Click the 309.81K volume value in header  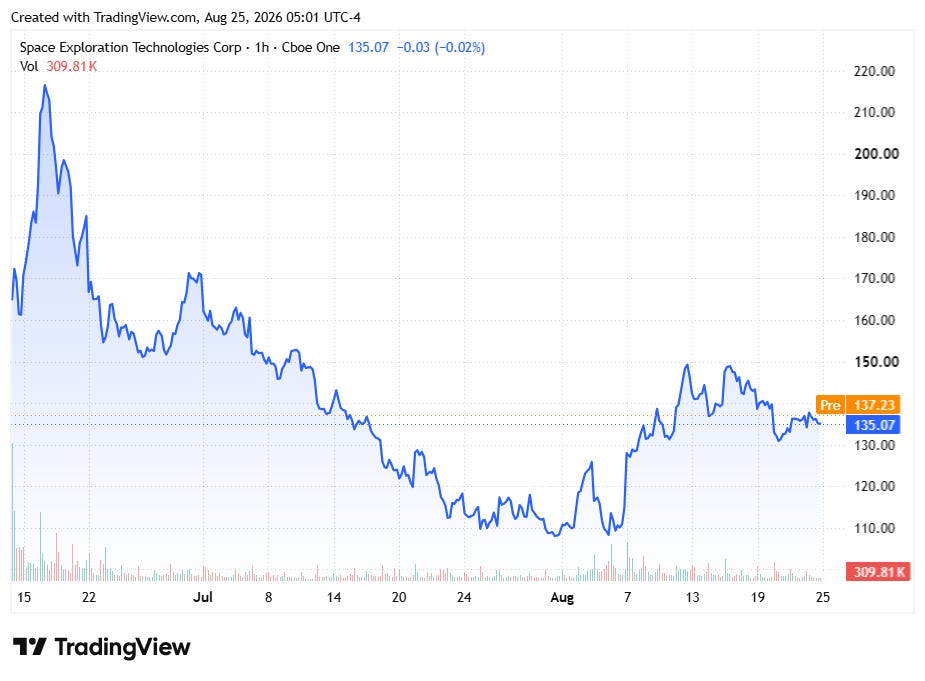[x=71, y=66]
